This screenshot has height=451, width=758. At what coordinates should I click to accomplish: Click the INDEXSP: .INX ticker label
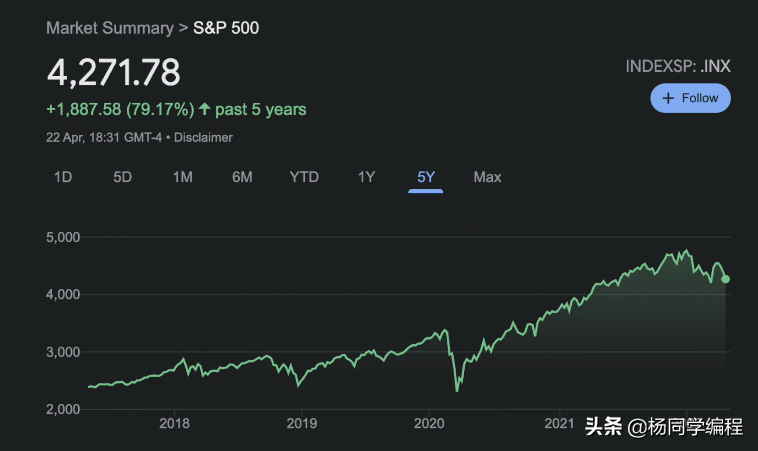[678, 67]
